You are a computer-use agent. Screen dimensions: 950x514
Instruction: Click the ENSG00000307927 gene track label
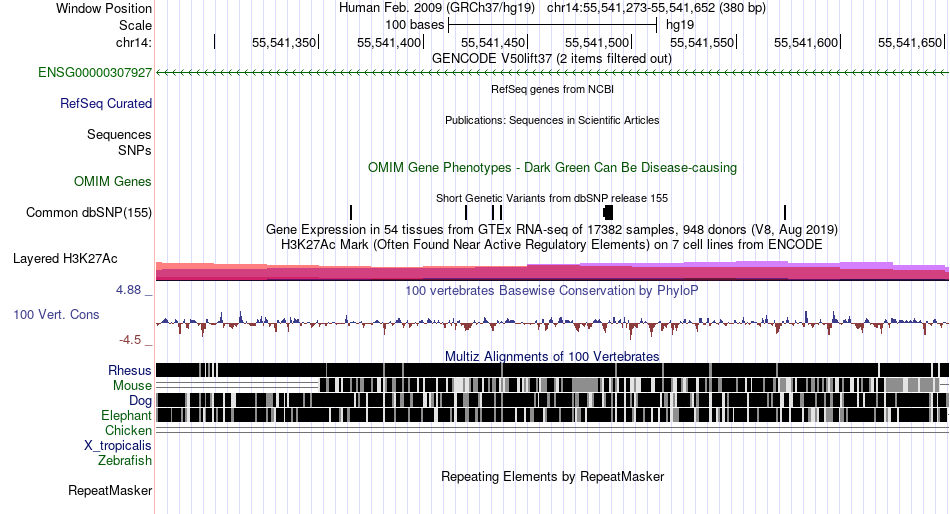tap(95, 73)
